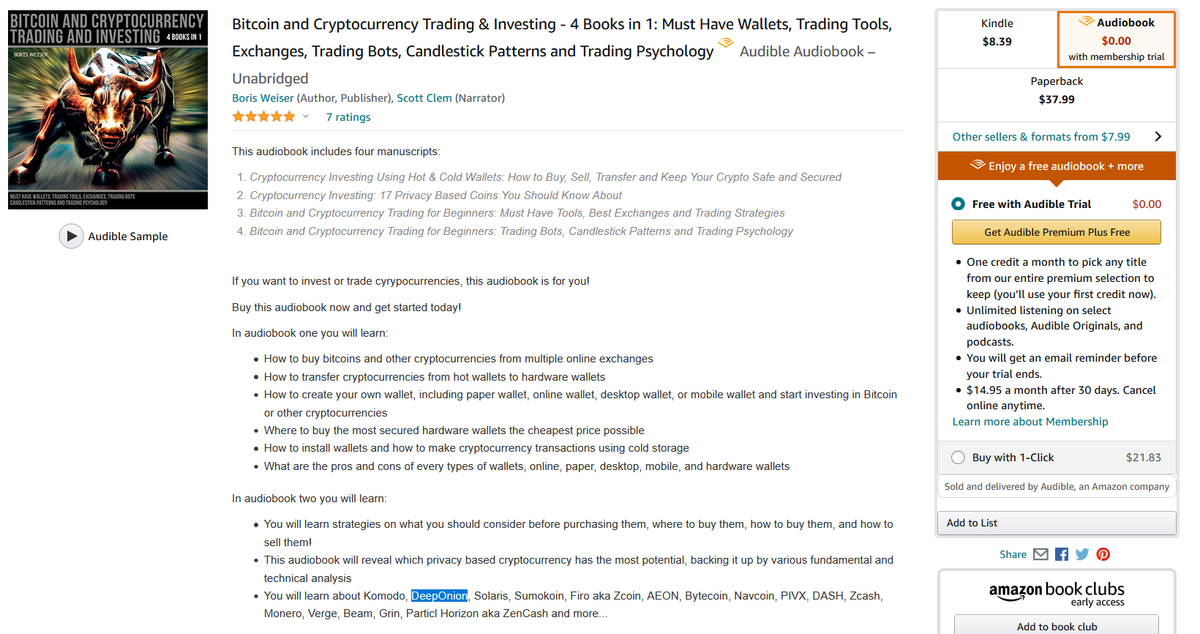Viewport: 1200px width, 634px height.
Task: Open the star ratings dropdown arrow
Action: click(306, 117)
